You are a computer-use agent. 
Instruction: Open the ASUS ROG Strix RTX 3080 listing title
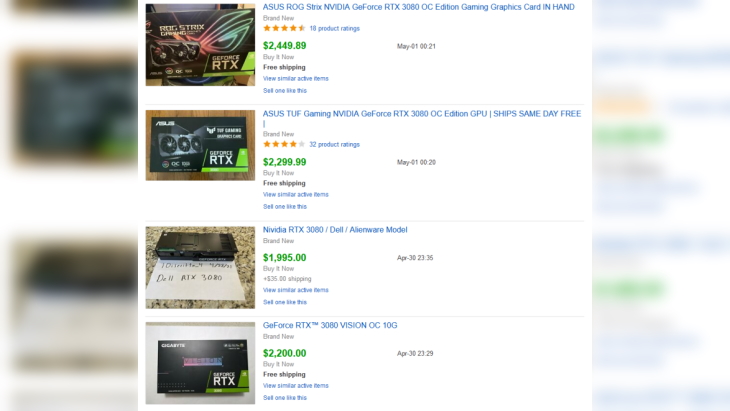419,7
